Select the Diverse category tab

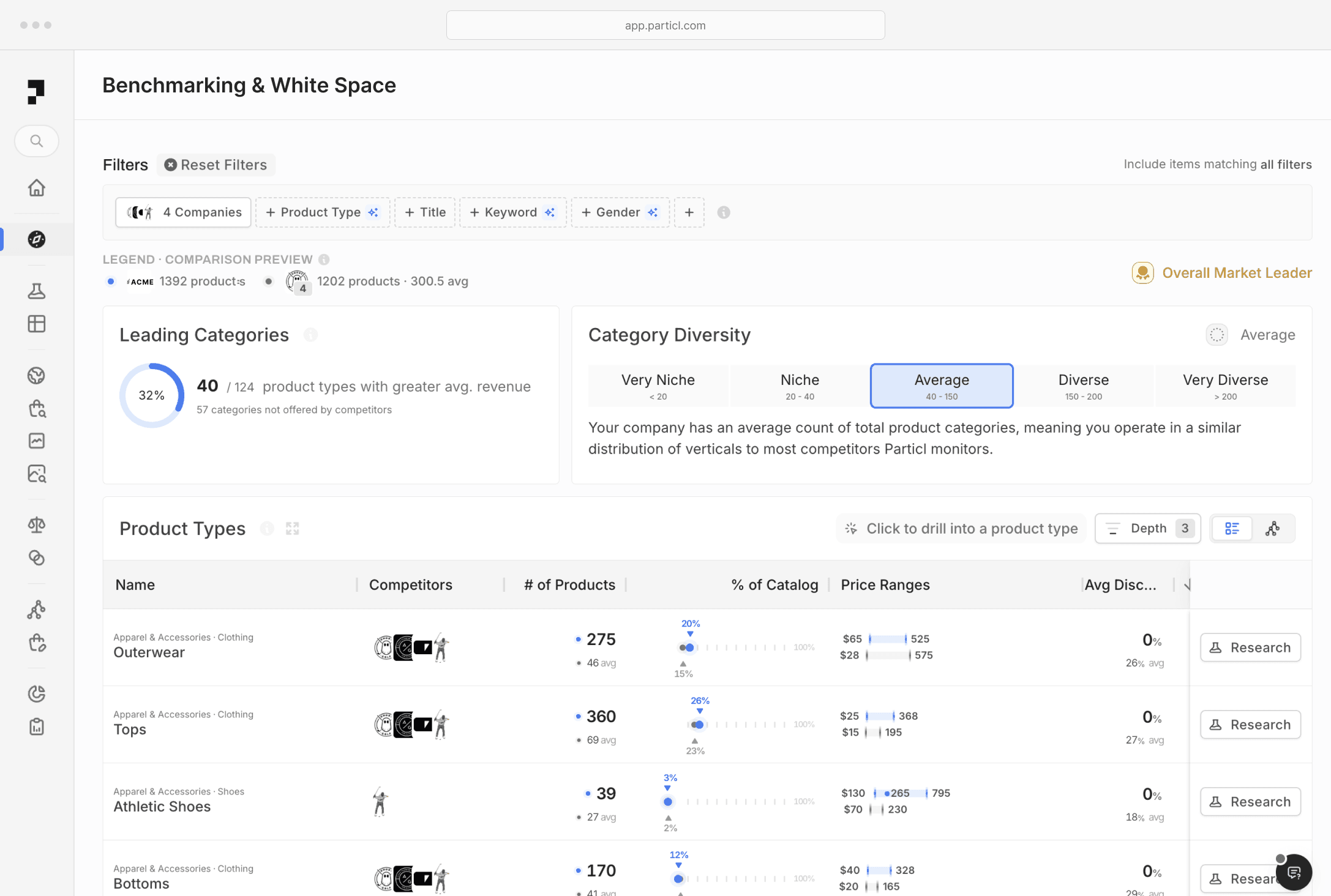pos(1083,386)
